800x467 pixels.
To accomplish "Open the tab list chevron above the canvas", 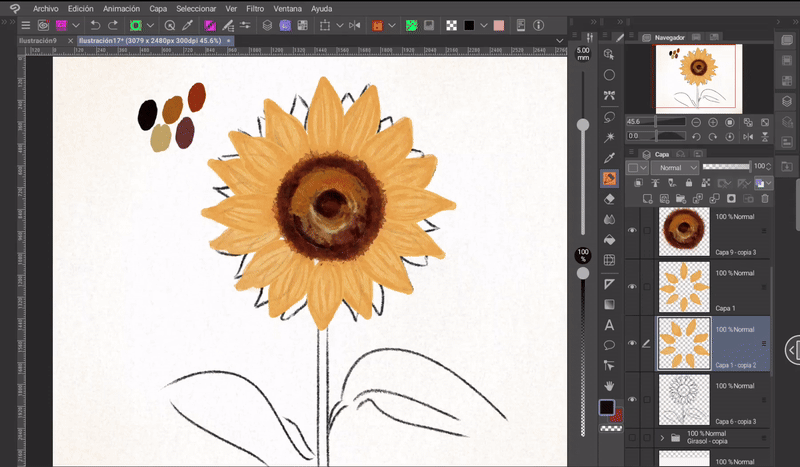I will coord(559,41).
